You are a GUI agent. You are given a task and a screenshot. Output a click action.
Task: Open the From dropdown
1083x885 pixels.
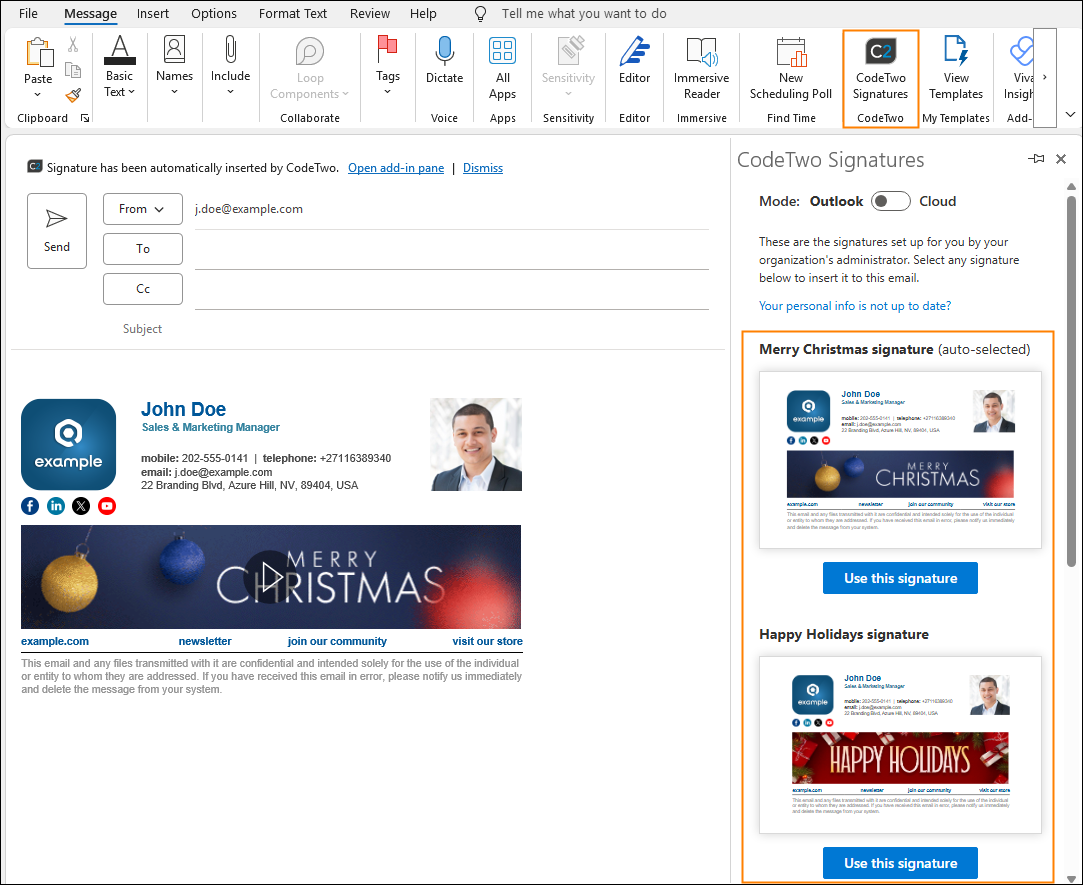(142, 209)
